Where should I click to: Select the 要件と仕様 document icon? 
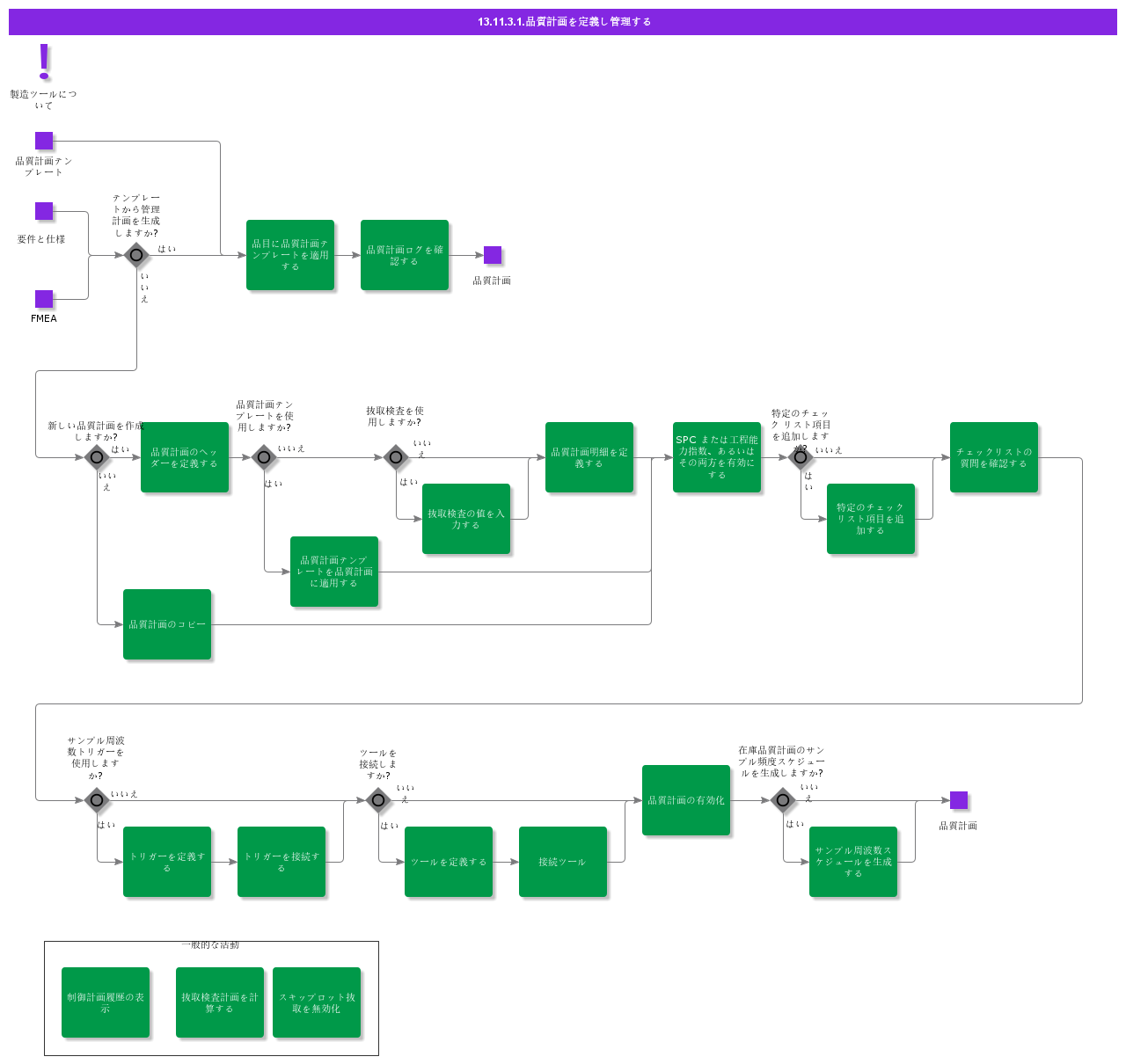coord(43,211)
